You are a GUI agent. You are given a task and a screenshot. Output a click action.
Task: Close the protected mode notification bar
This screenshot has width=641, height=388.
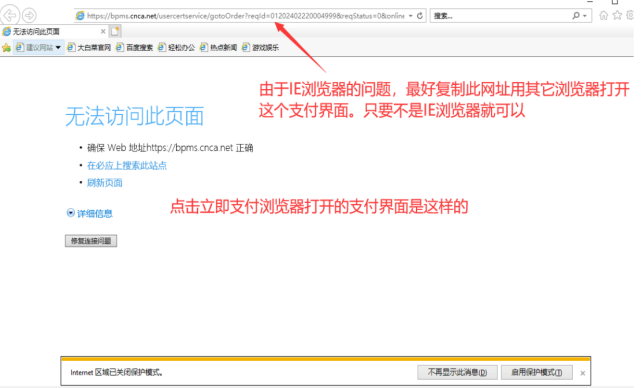583,373
